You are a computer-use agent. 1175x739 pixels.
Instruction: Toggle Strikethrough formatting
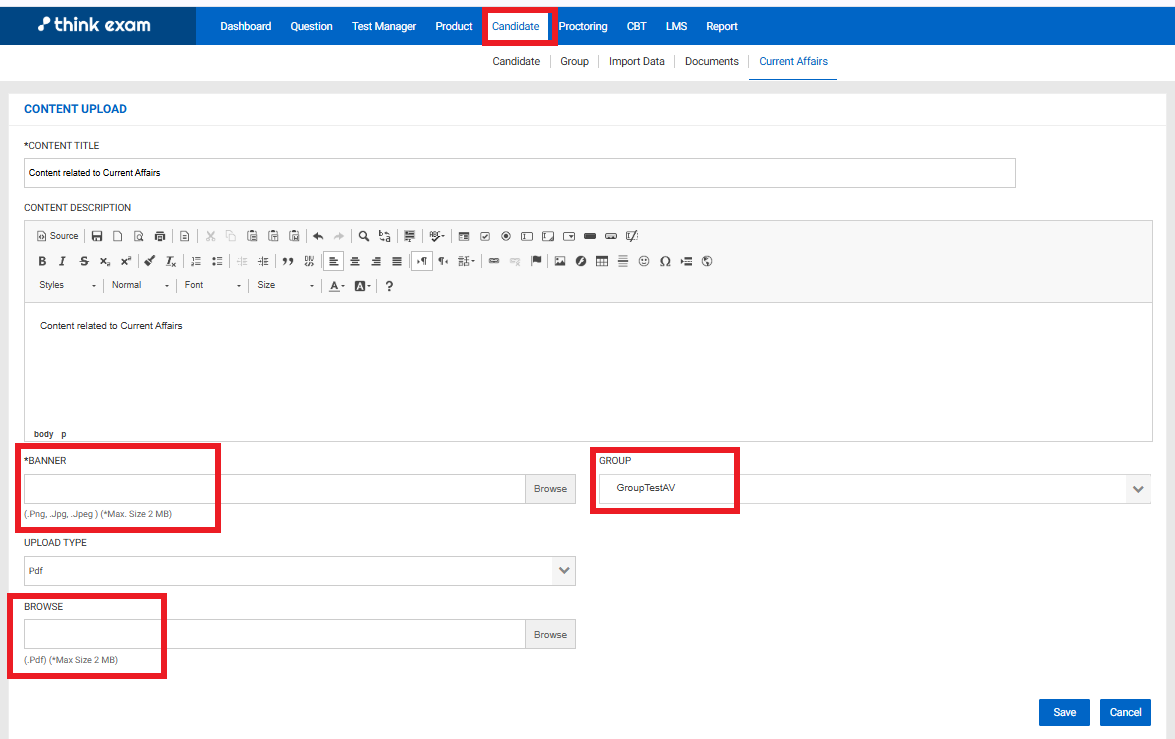[84, 261]
